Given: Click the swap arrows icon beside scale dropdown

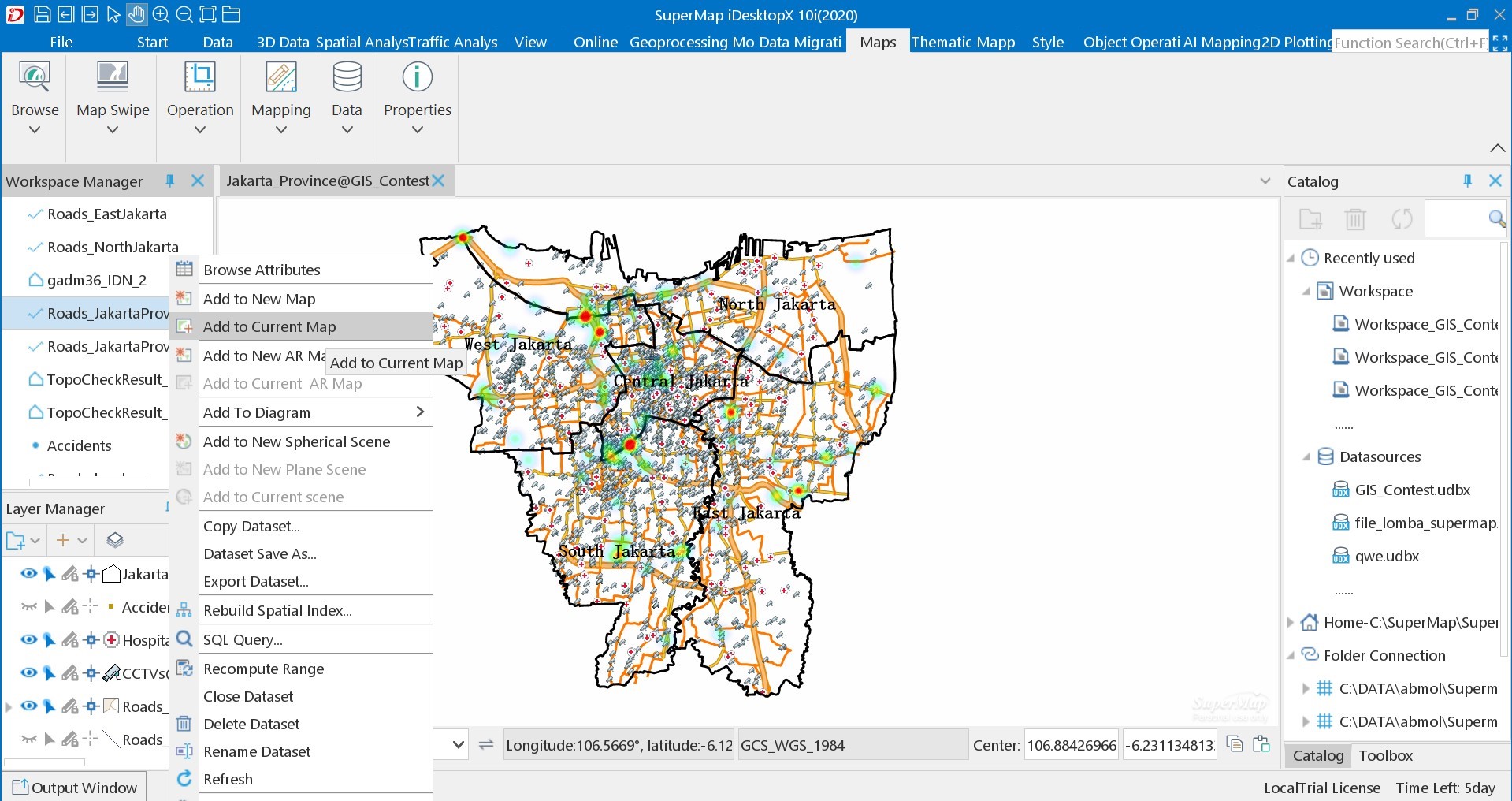Looking at the screenshot, I should 486,744.
